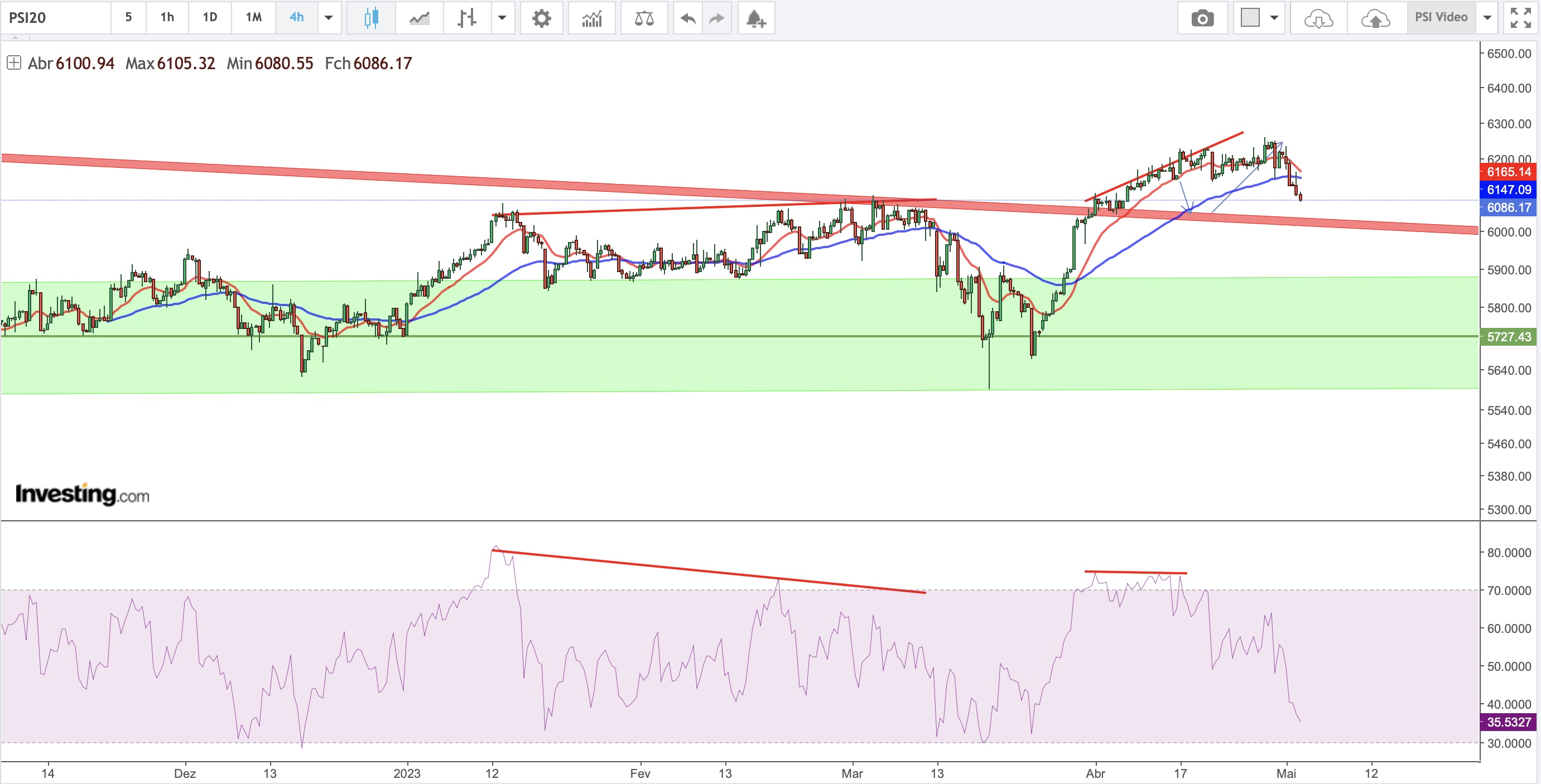Open the time interval dropdown arrow
The image size is (1541, 784).
coord(329,18)
